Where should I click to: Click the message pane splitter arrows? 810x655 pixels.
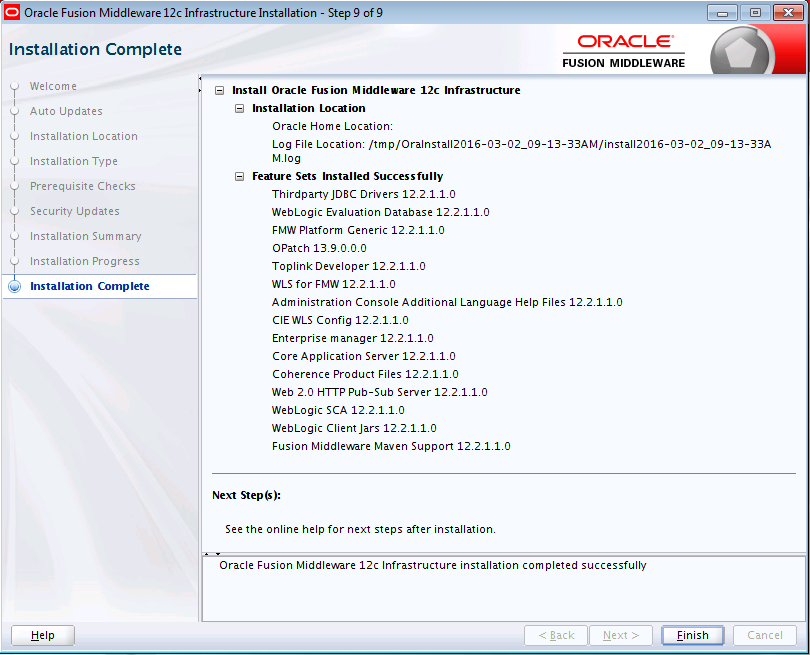pos(212,554)
